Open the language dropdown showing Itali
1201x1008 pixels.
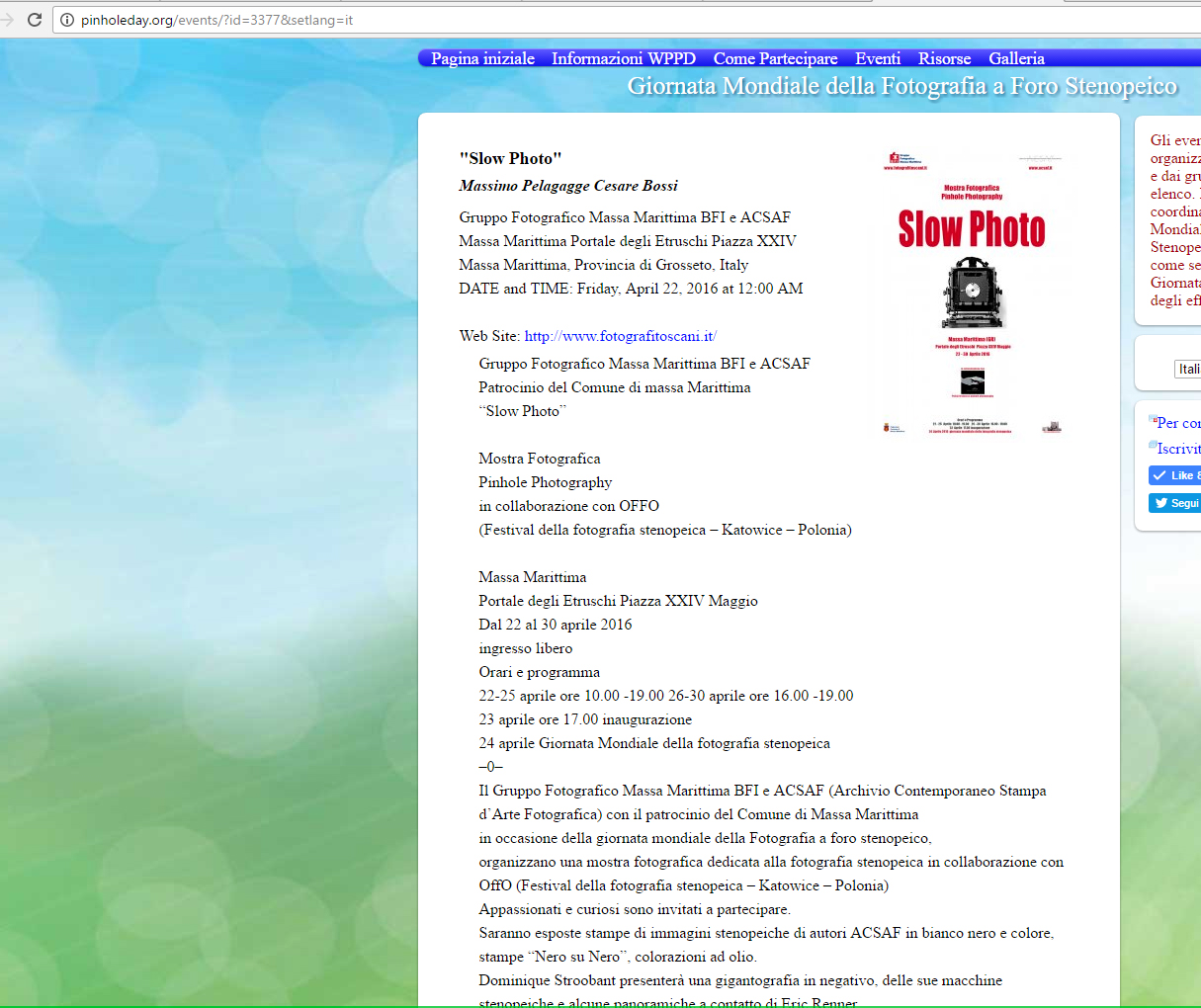click(x=1188, y=369)
